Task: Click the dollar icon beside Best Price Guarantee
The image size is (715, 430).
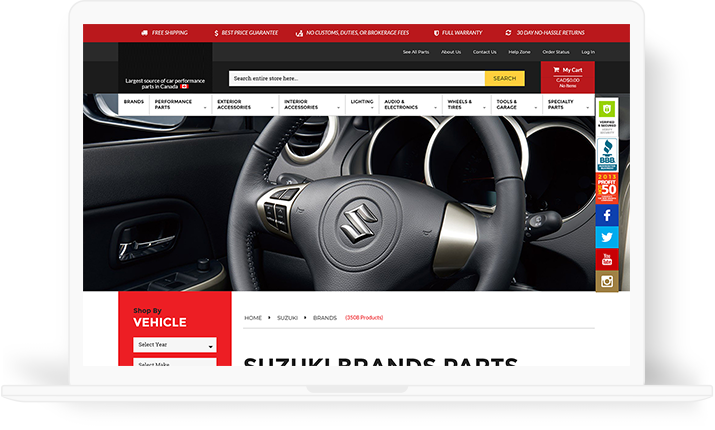Action: coord(216,33)
